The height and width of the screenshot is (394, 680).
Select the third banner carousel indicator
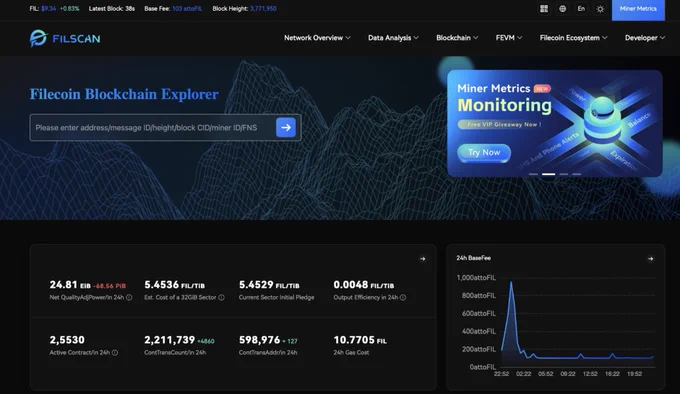pyautogui.click(x=564, y=174)
